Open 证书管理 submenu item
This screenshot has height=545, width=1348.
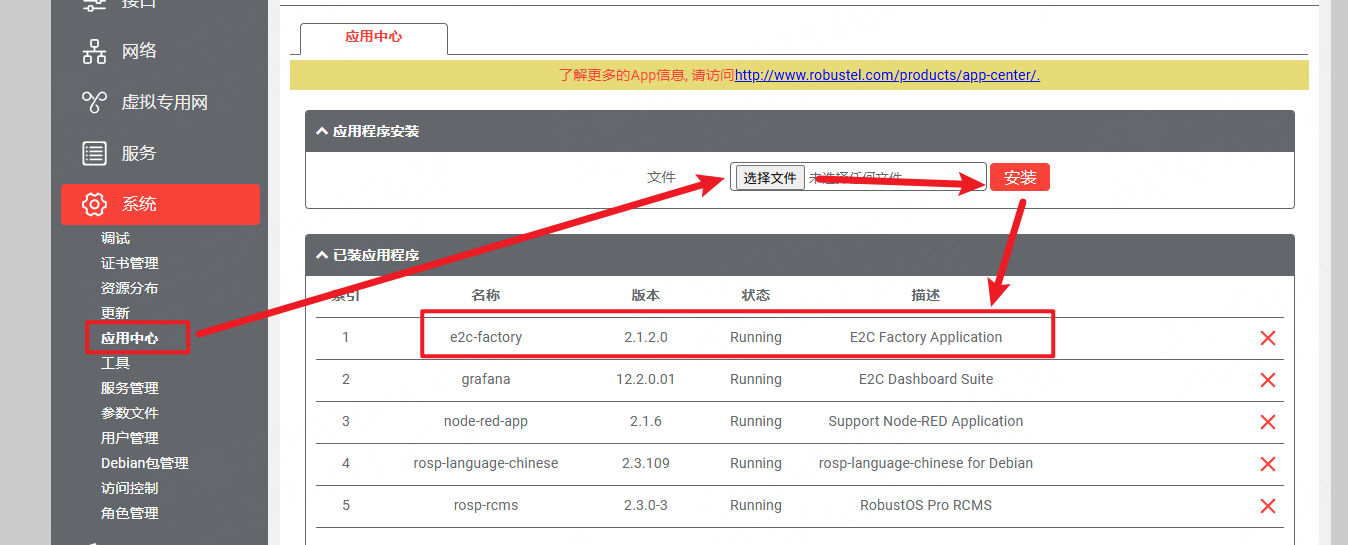coord(129,263)
